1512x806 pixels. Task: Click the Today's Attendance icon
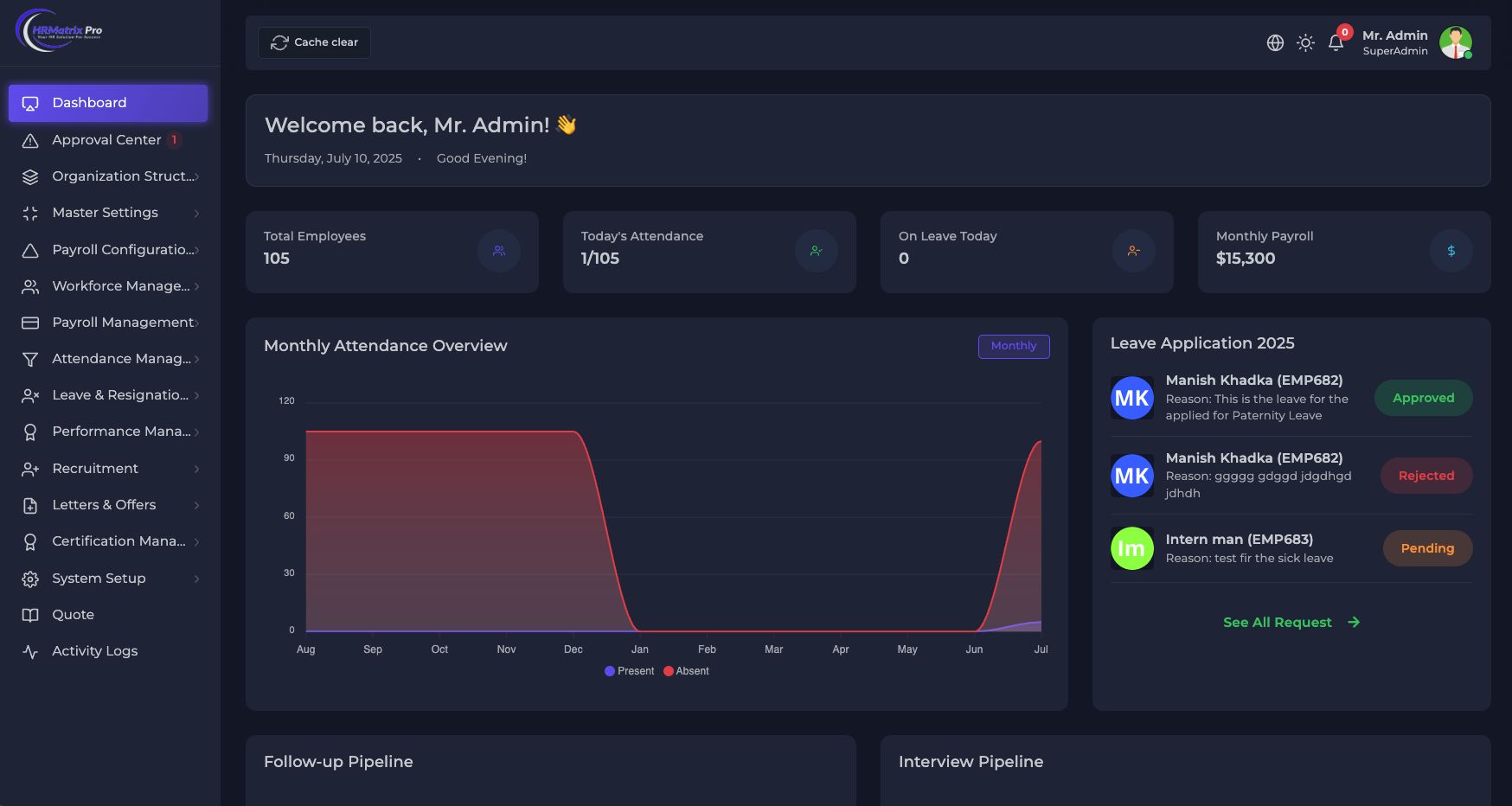(817, 251)
